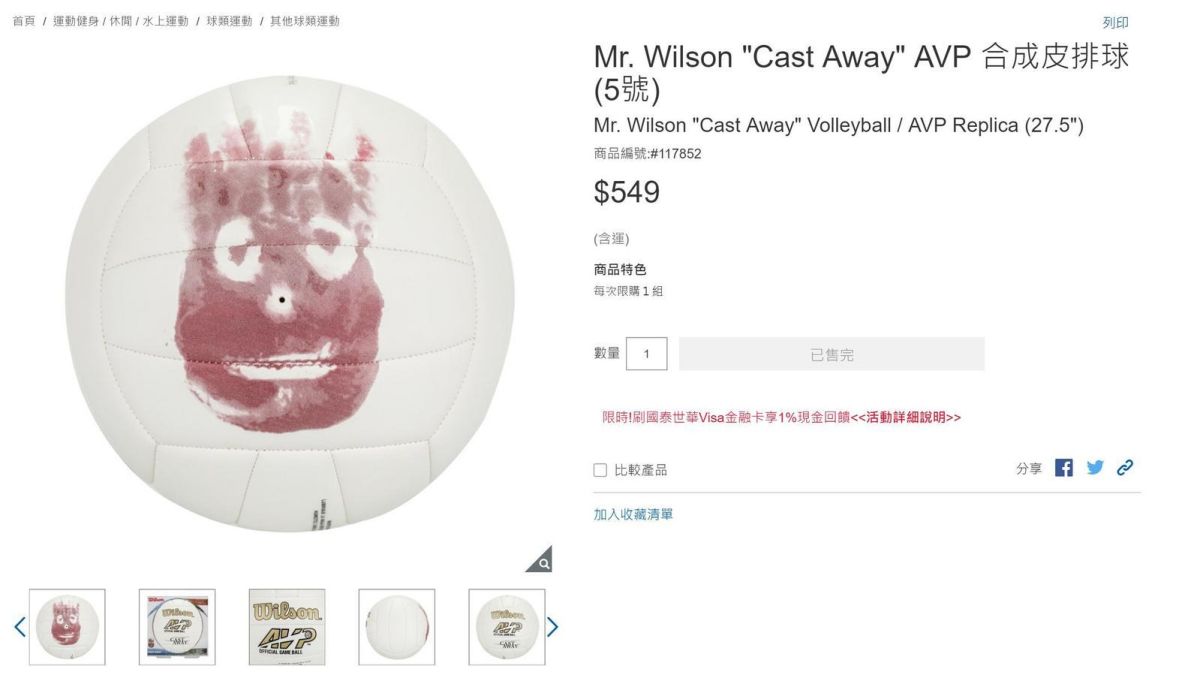
Task: Select the fifth AVP ball thumbnail
Action: point(507,627)
